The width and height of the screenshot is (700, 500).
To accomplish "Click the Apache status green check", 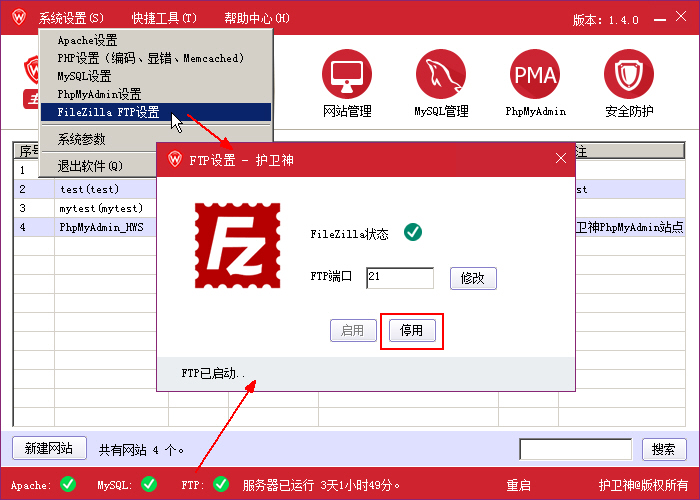I will pos(68,484).
